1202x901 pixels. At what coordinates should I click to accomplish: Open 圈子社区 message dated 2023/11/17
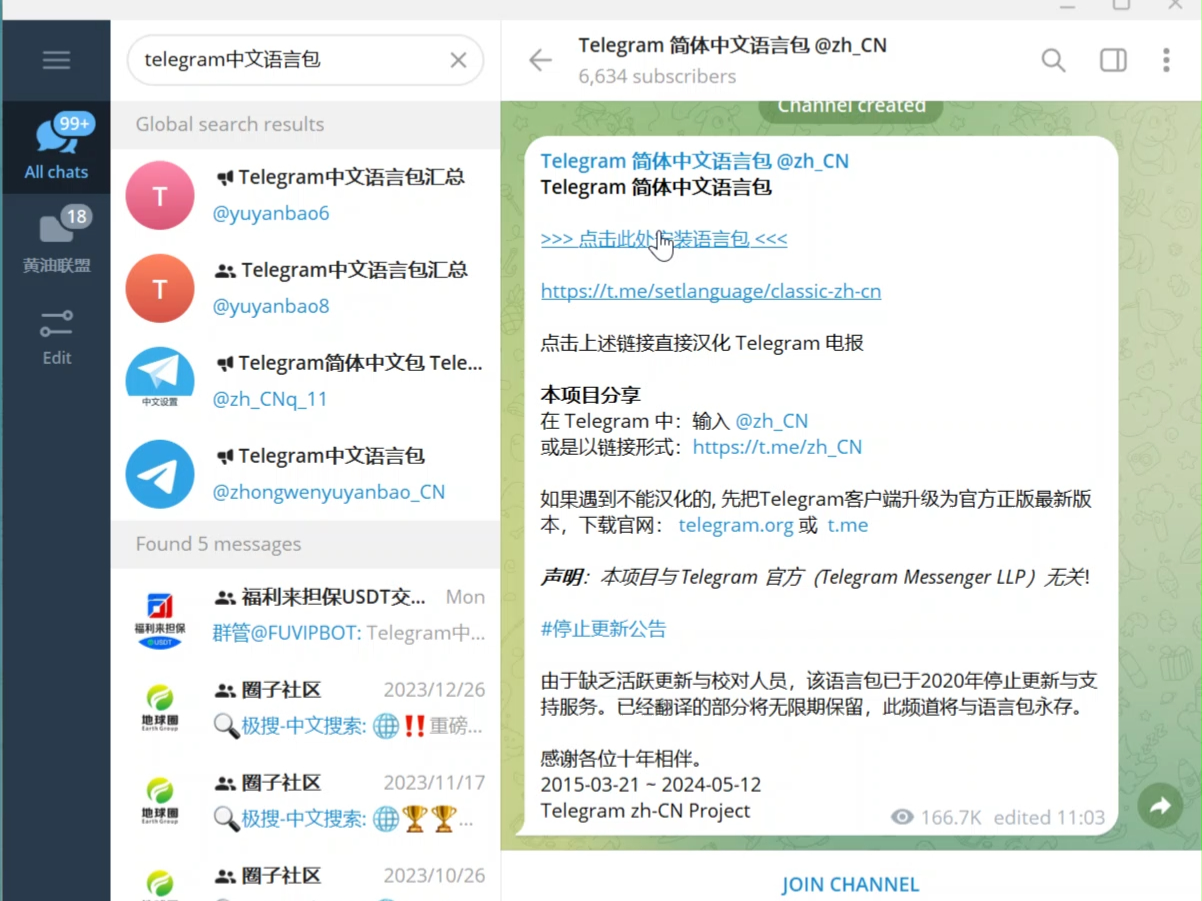(305, 801)
